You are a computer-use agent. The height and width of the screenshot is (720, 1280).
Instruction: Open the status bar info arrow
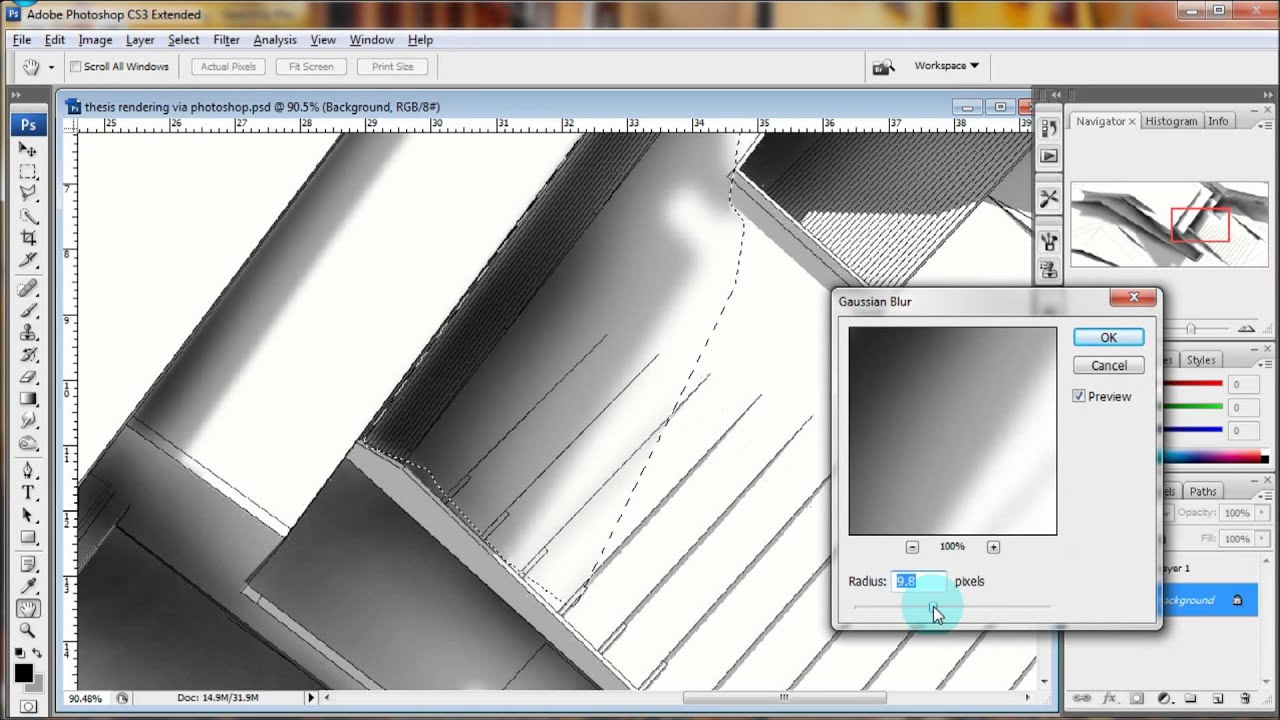(x=311, y=698)
